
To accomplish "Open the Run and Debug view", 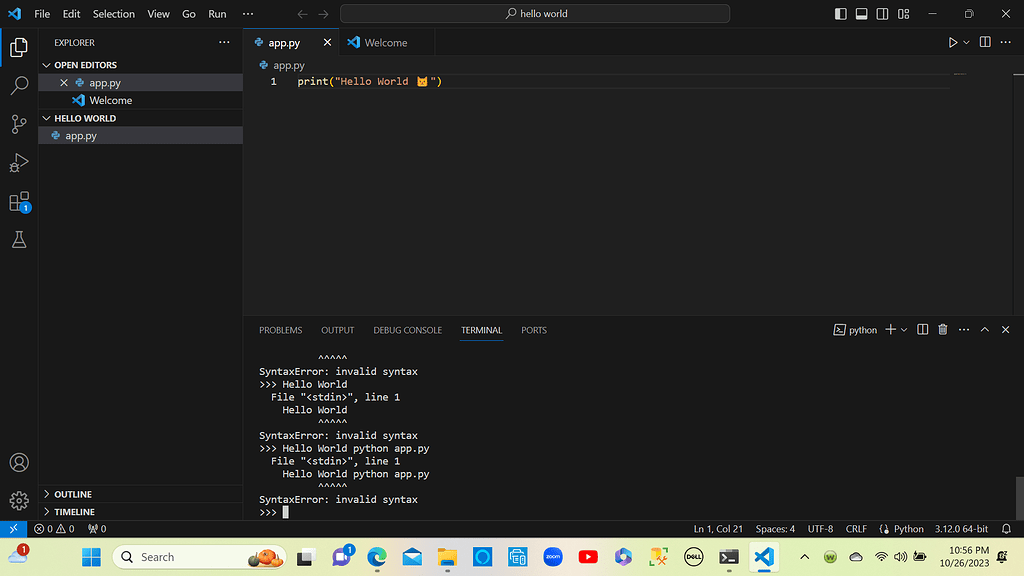I will coord(19,163).
